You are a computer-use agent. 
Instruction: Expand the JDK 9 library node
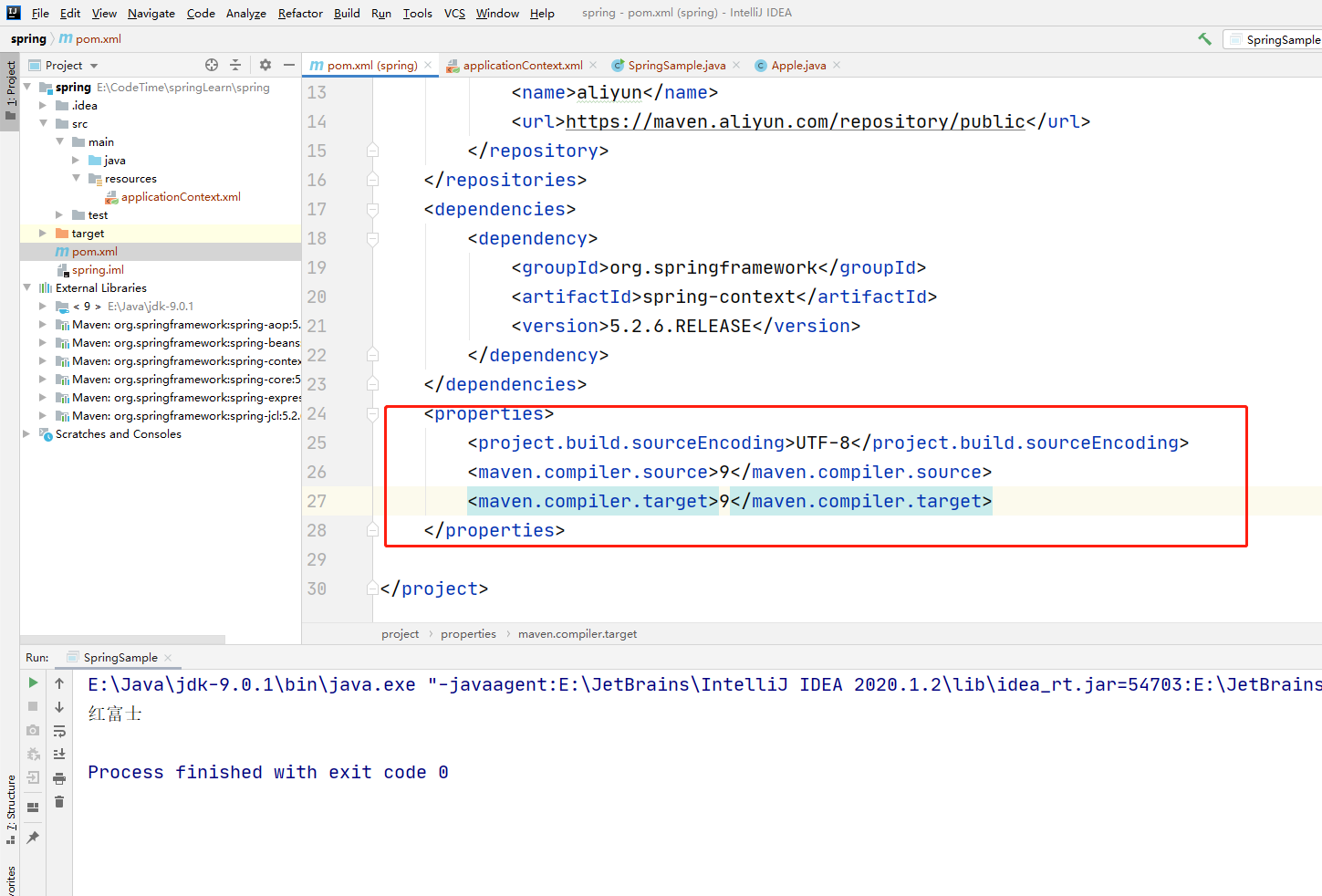pyautogui.click(x=43, y=307)
